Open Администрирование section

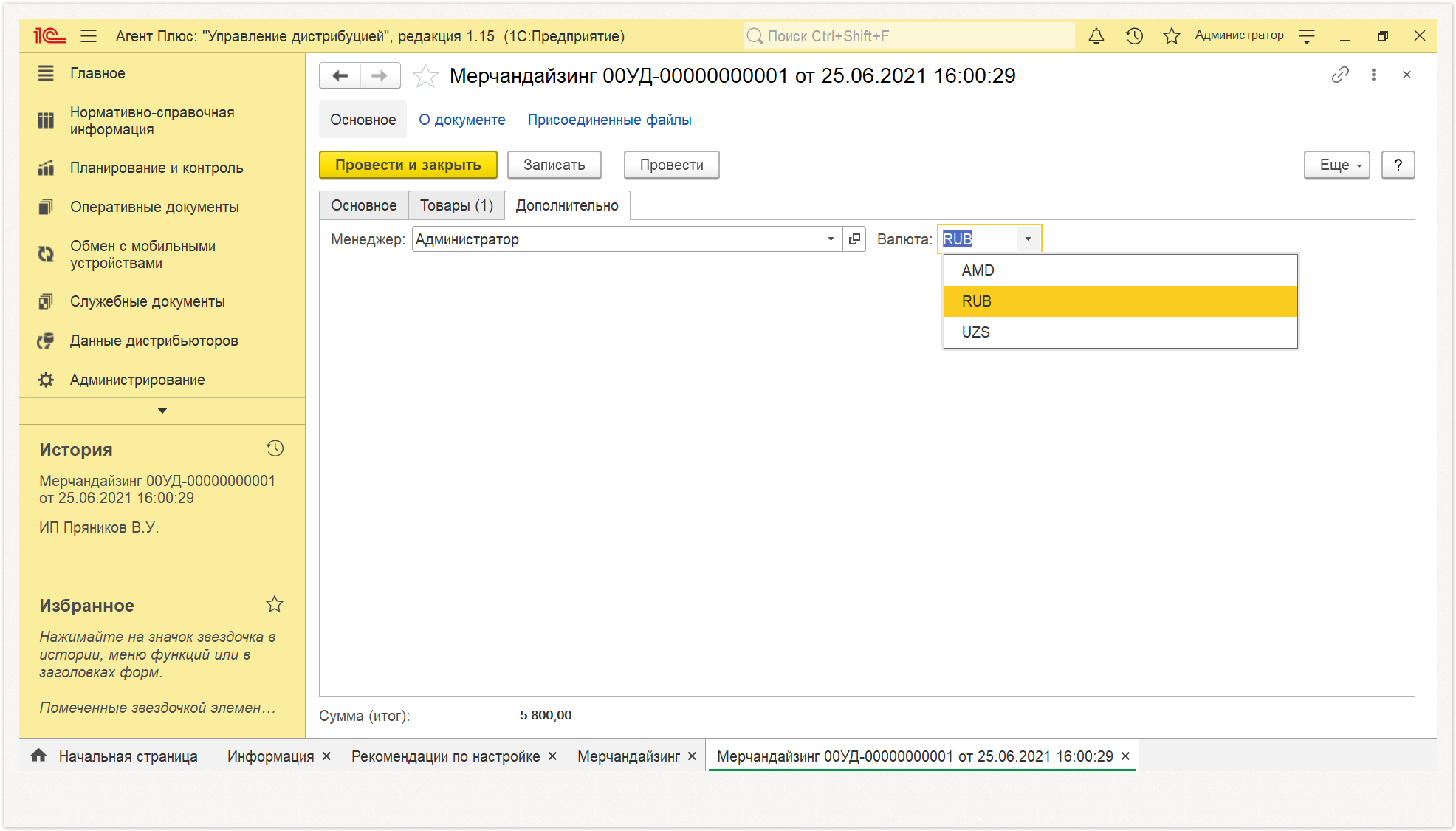click(x=137, y=380)
